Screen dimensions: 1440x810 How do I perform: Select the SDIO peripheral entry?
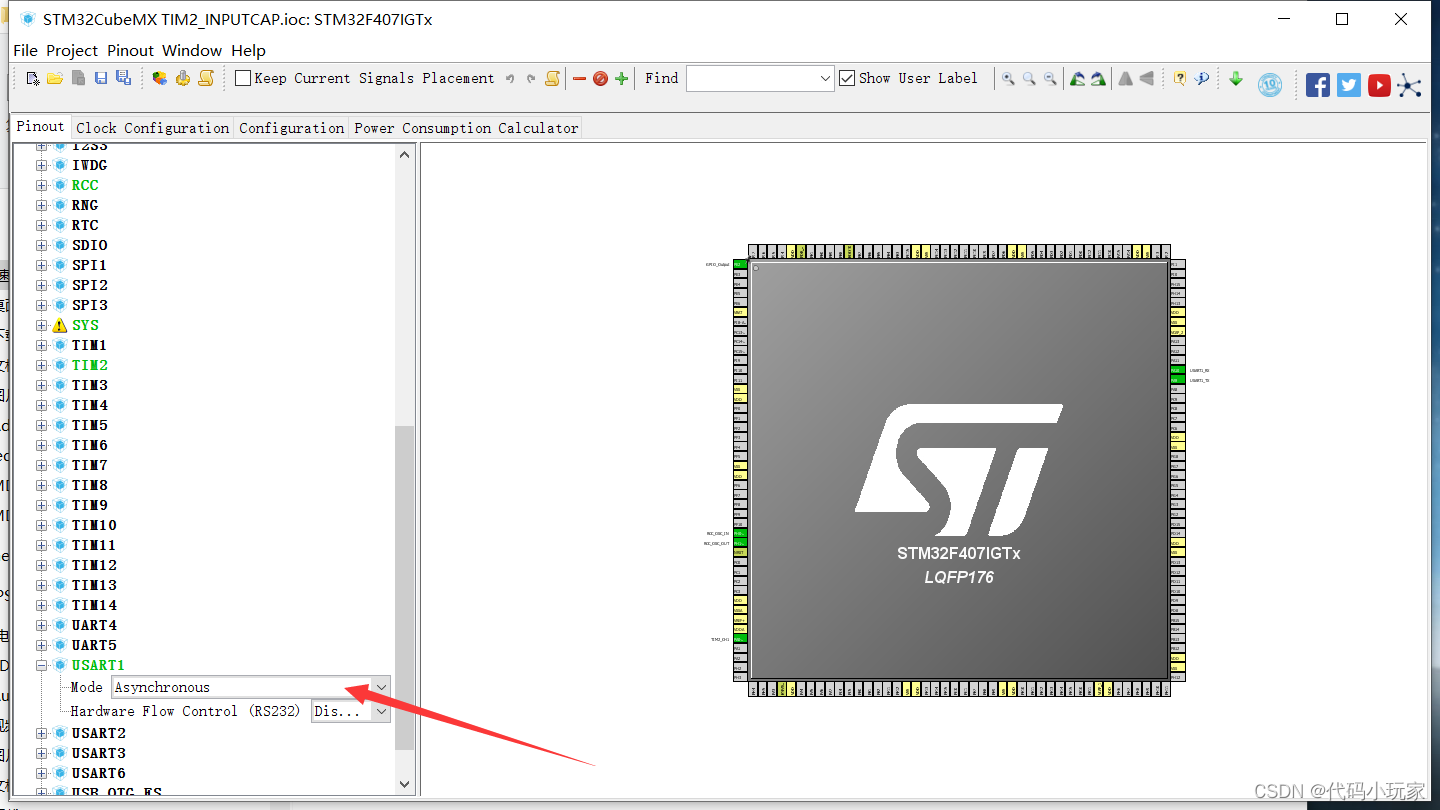89,245
